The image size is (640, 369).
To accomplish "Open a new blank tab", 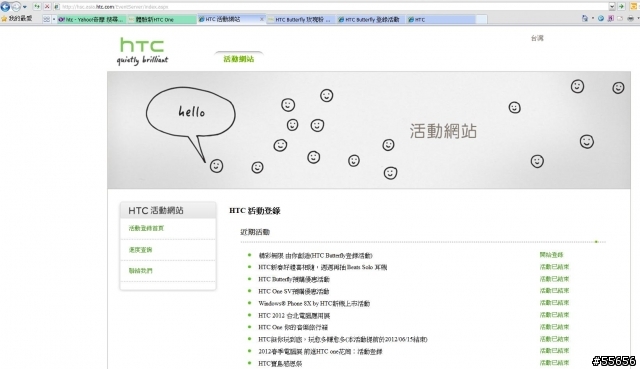I will pyautogui.click(x=482, y=19).
